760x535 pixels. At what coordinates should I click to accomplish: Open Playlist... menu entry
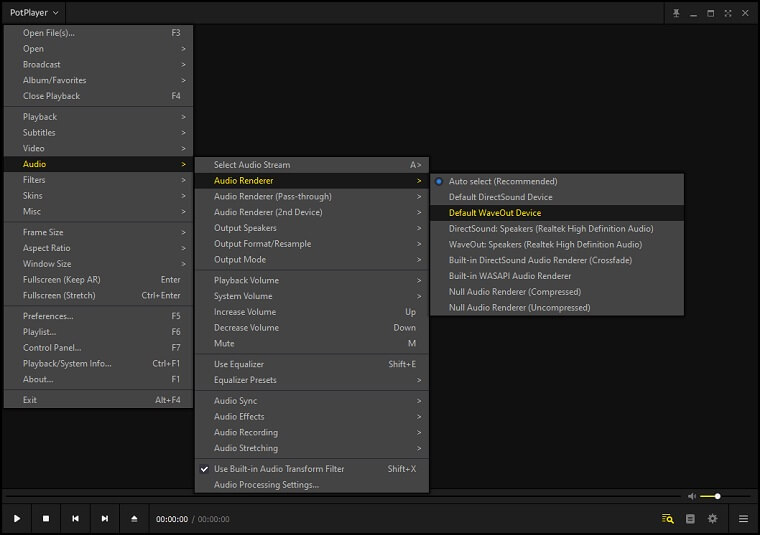tap(98, 331)
